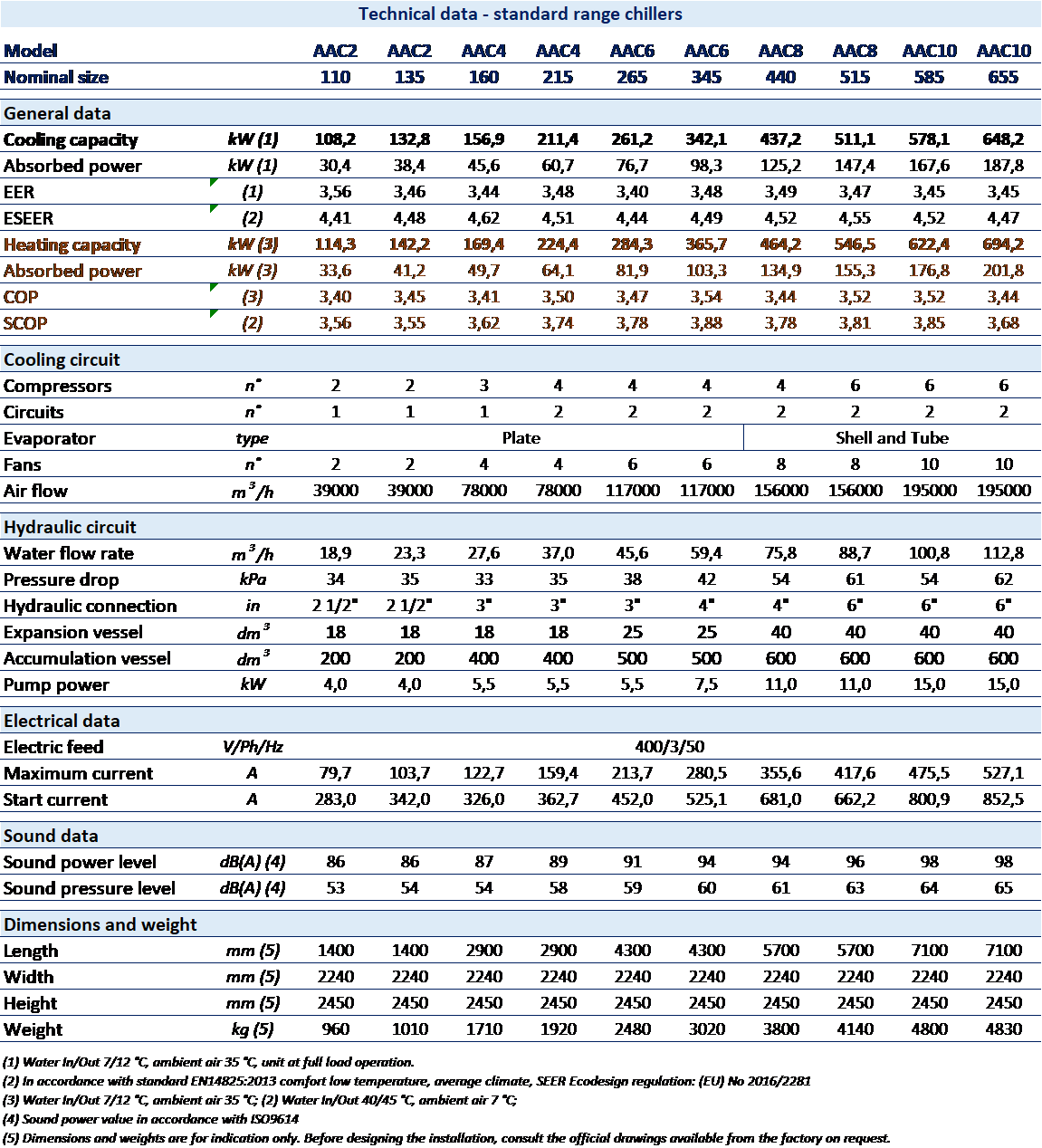
Task: Click the heating capacity value 694,2
Action: [x=1003, y=244]
